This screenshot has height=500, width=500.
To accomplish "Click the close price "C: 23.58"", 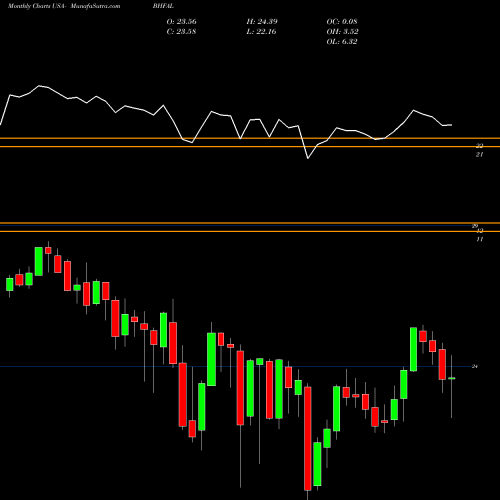I will [x=181, y=32].
